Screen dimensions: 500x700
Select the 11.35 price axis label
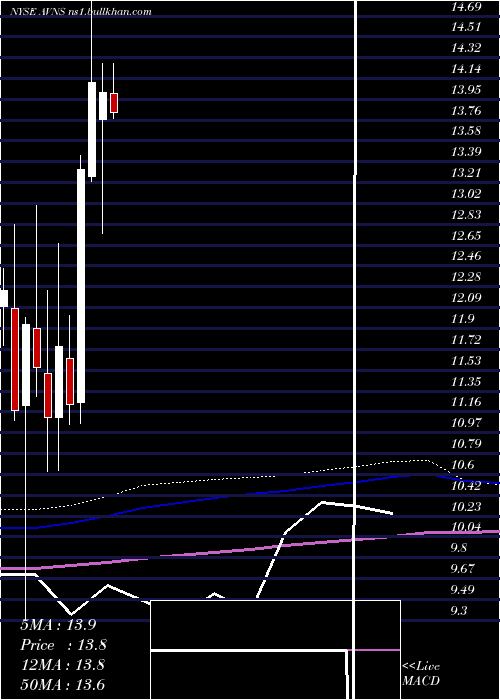[466, 381]
